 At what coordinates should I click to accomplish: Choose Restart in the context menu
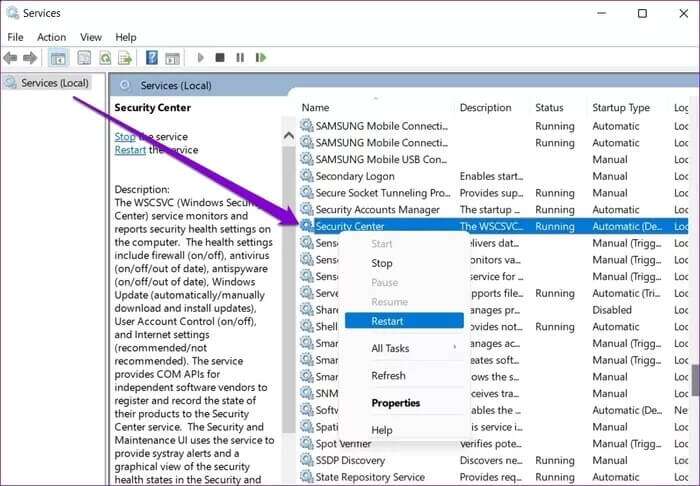(404, 321)
